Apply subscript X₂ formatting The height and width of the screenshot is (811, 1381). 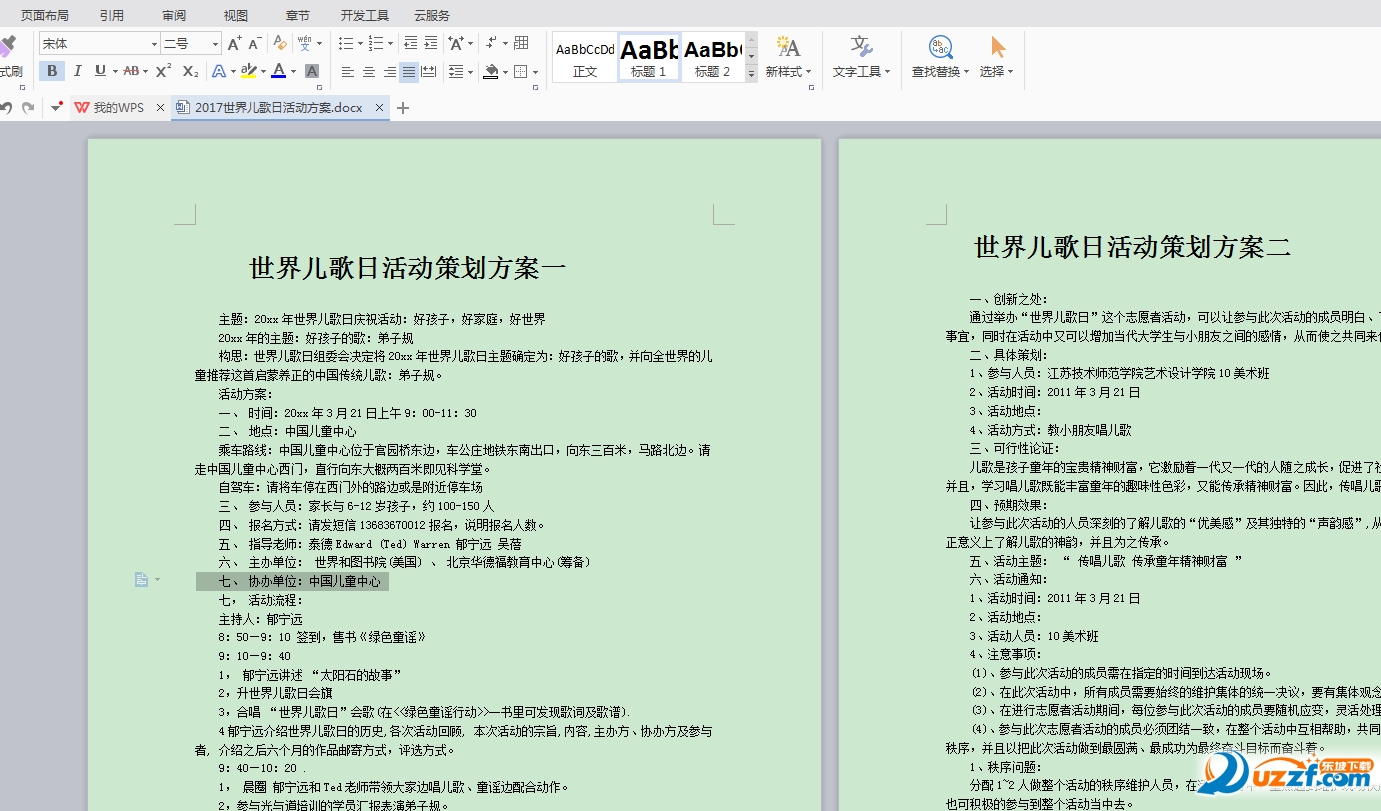[x=190, y=71]
